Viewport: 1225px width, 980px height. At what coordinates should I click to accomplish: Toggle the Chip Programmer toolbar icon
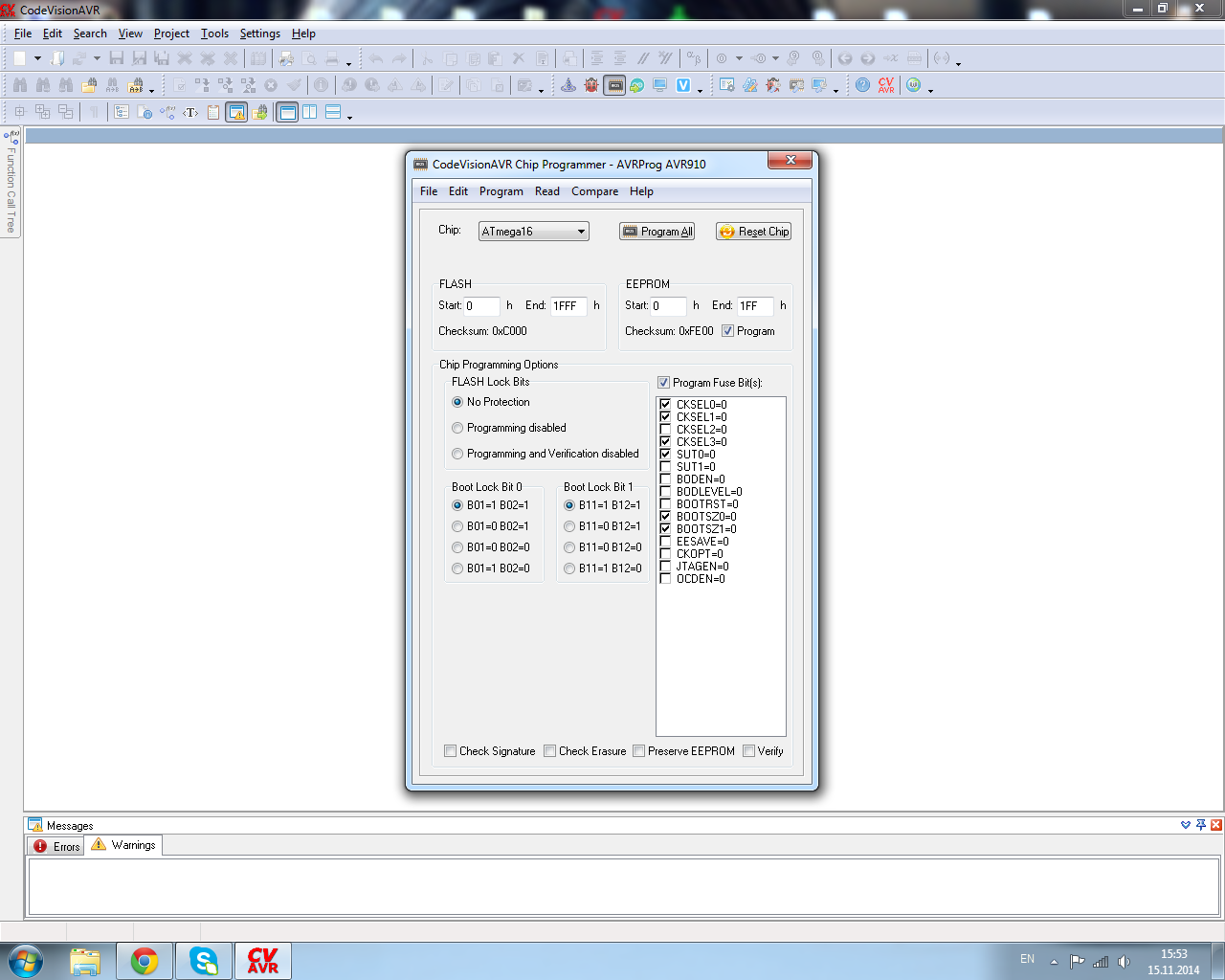tap(614, 85)
